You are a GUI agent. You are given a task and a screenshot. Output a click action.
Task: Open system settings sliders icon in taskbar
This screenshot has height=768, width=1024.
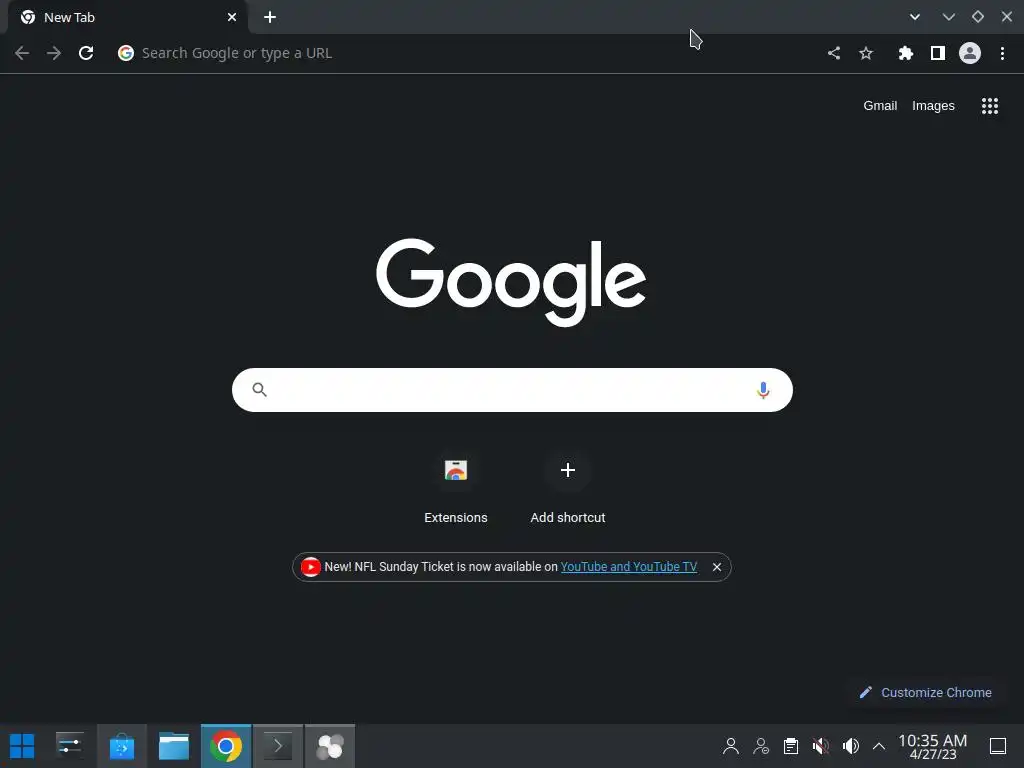pos(69,745)
